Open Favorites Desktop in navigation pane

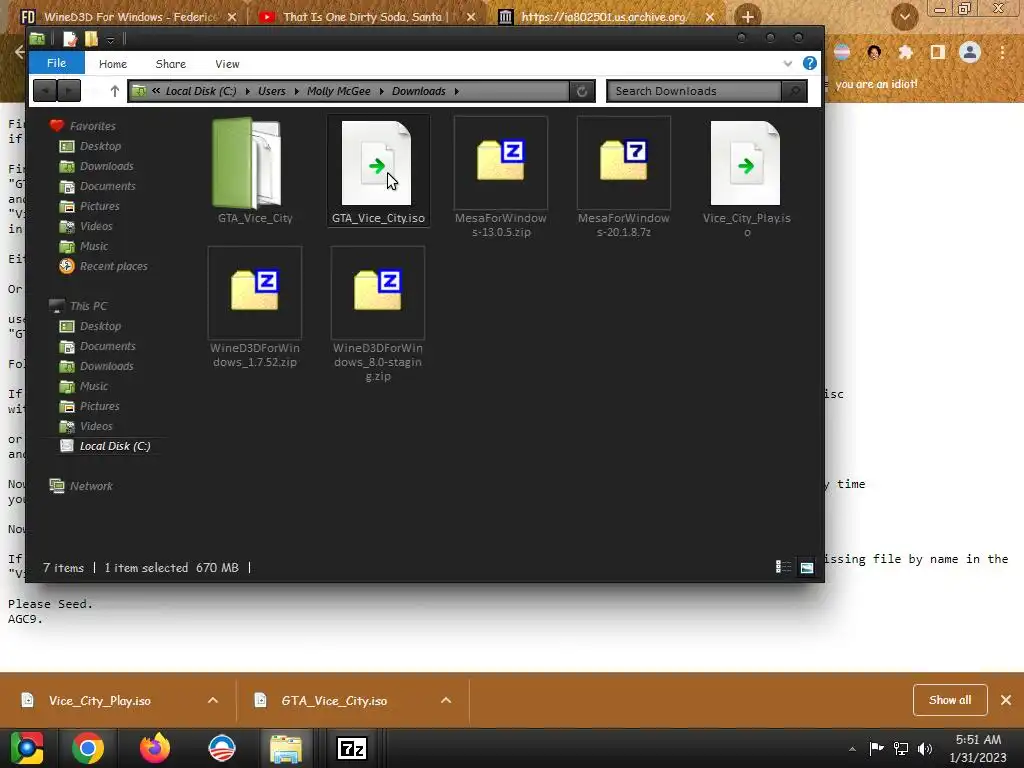click(100, 146)
